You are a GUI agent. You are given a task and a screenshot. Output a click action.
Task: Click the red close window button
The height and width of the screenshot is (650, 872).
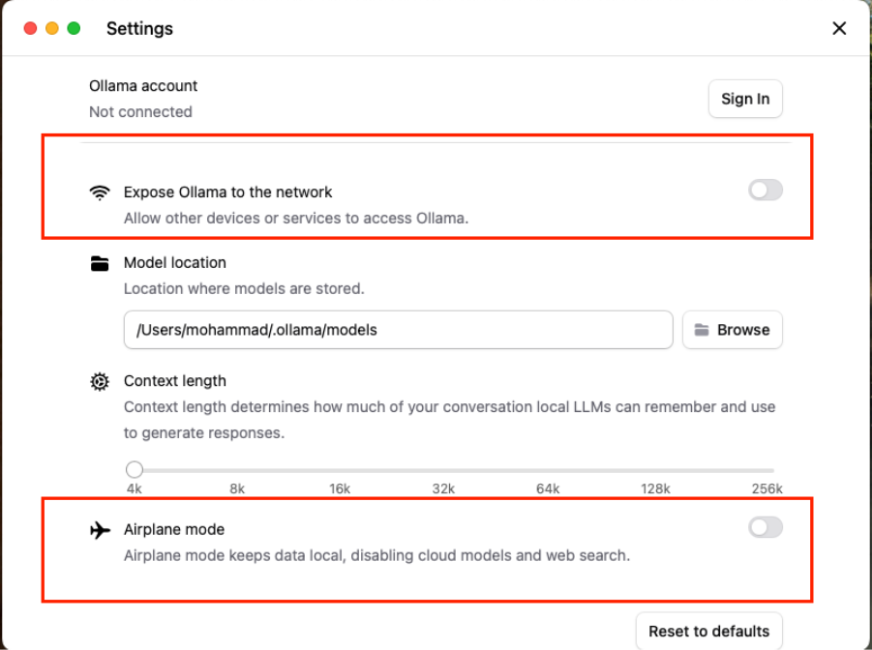point(30,28)
